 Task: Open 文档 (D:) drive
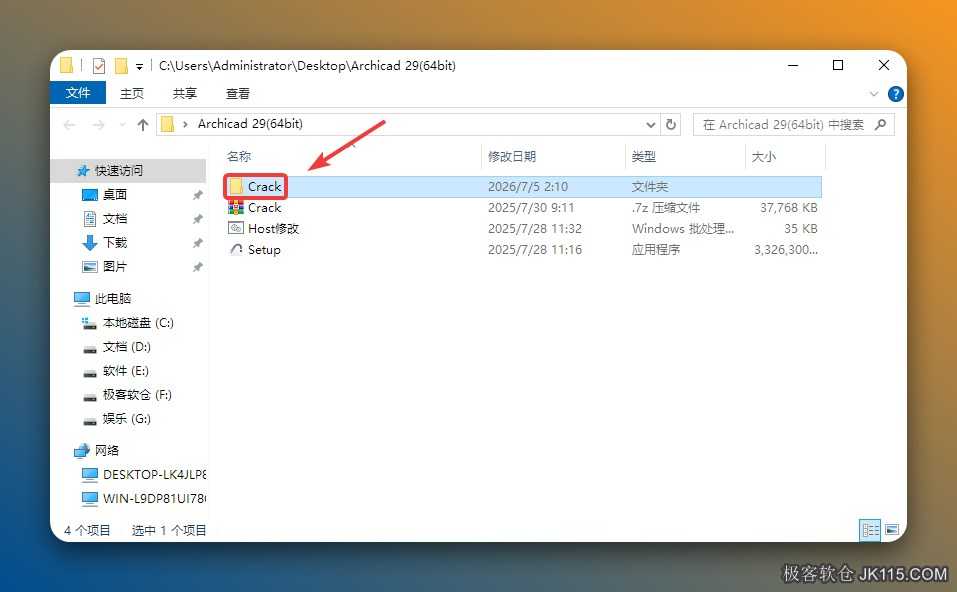126,347
